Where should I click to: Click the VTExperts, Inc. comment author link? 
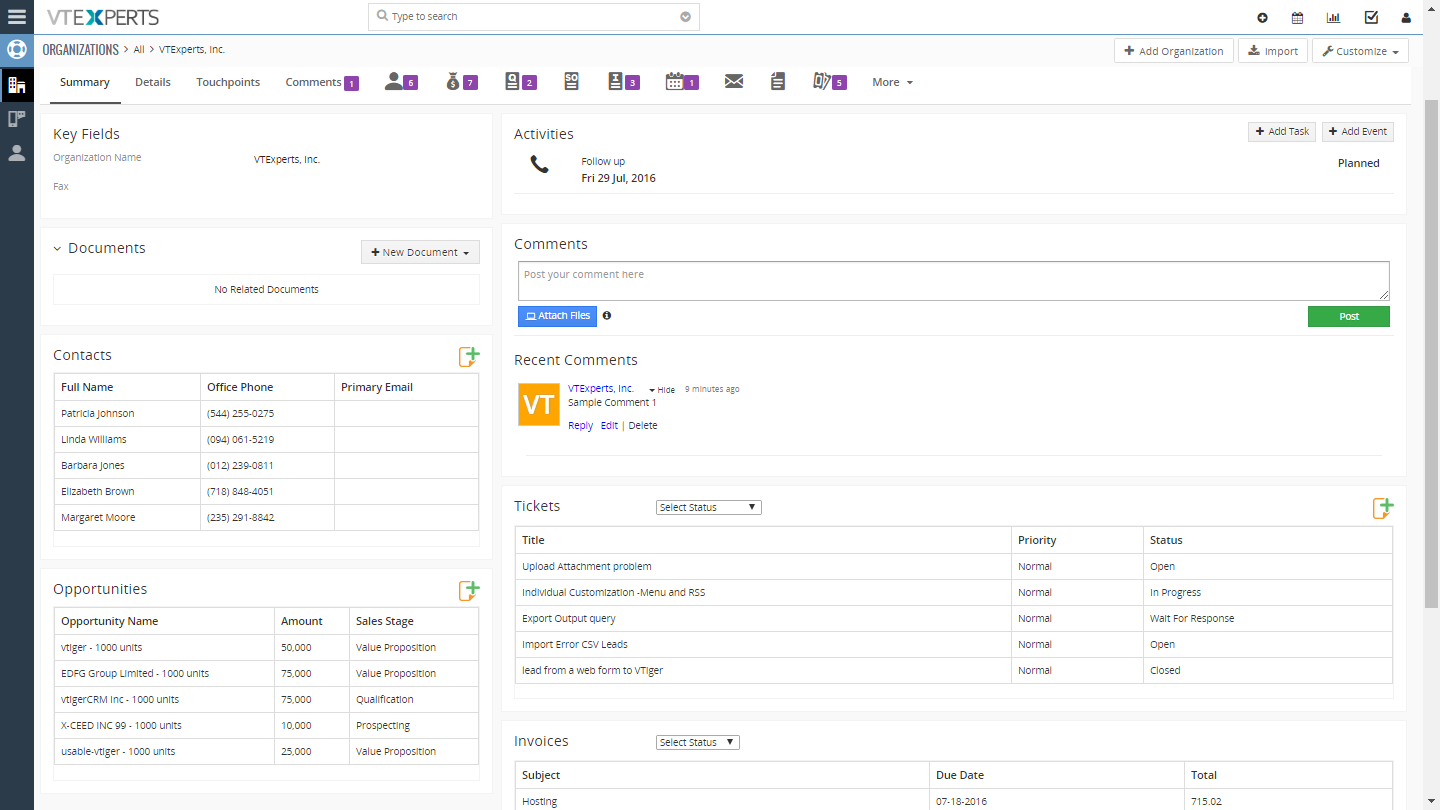pos(601,389)
